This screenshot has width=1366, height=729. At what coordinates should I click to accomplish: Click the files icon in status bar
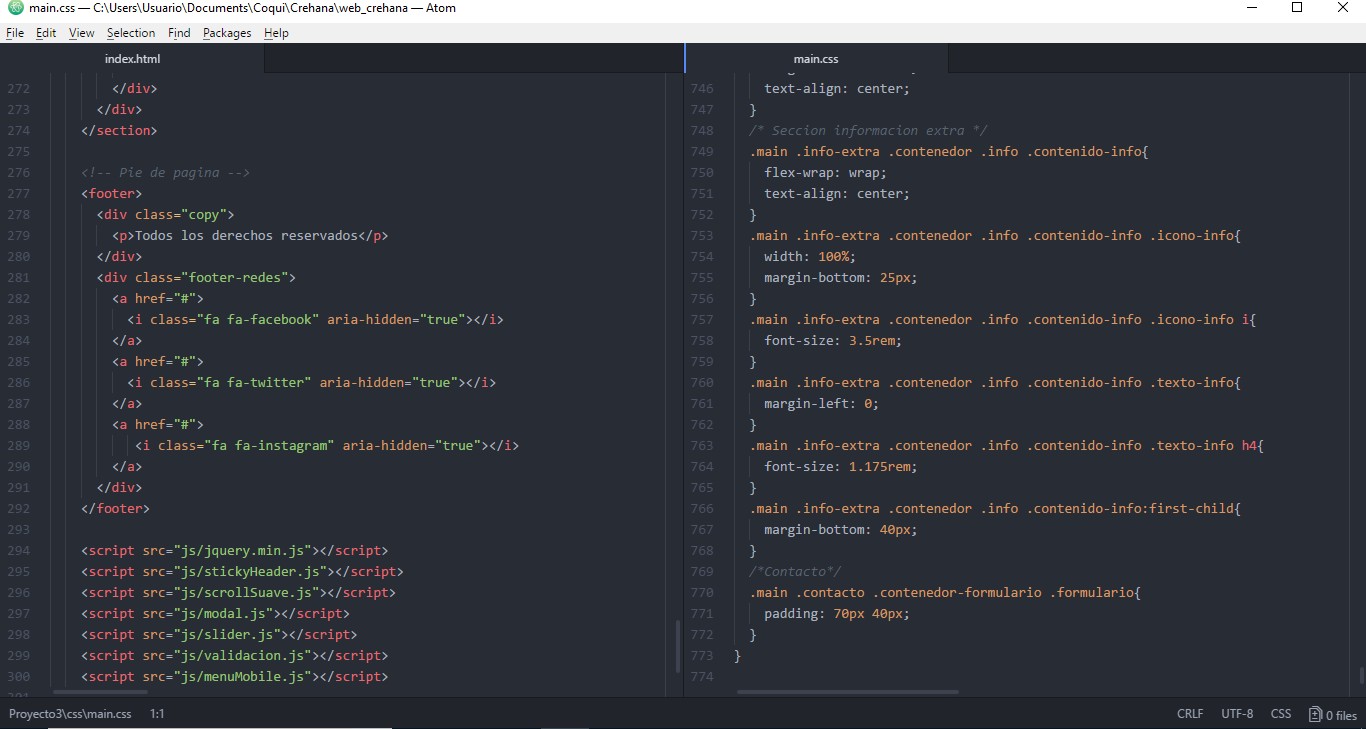point(1315,714)
